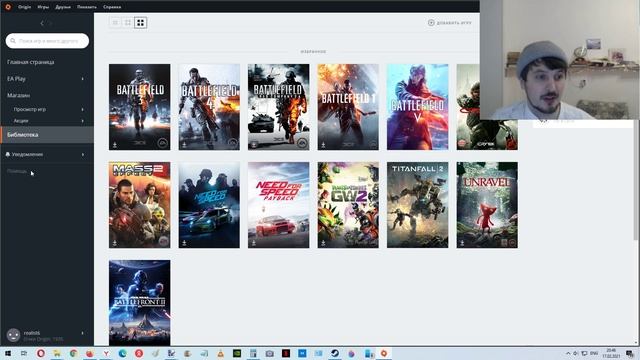
Task: Go forward with the right arrow
Action: click(51, 23)
